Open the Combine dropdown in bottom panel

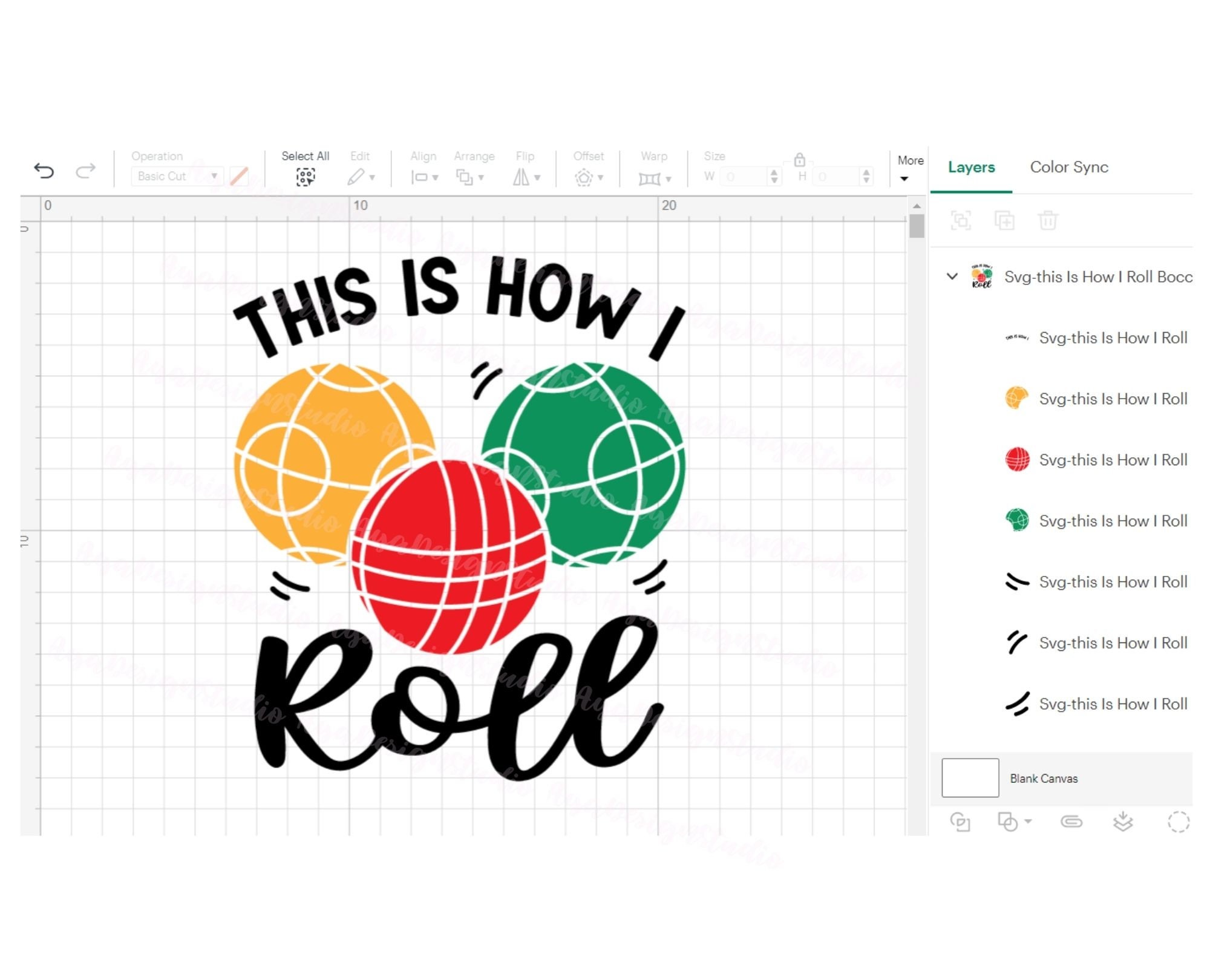pos(1015,822)
